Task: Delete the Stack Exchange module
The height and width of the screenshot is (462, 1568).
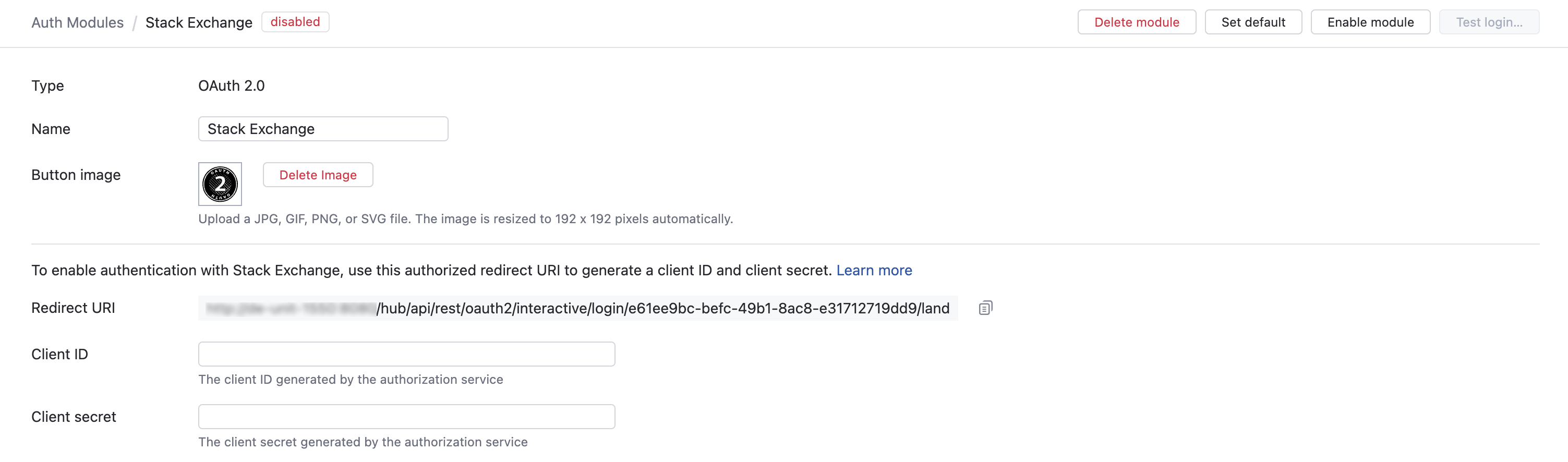Action: (x=1137, y=22)
